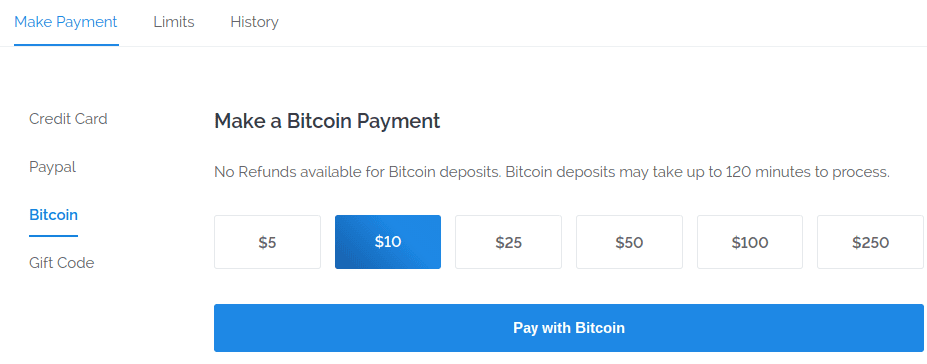Viewport: 927px width, 364px height.
Task: Open the Bitcoin payment option
Action: tap(53, 214)
